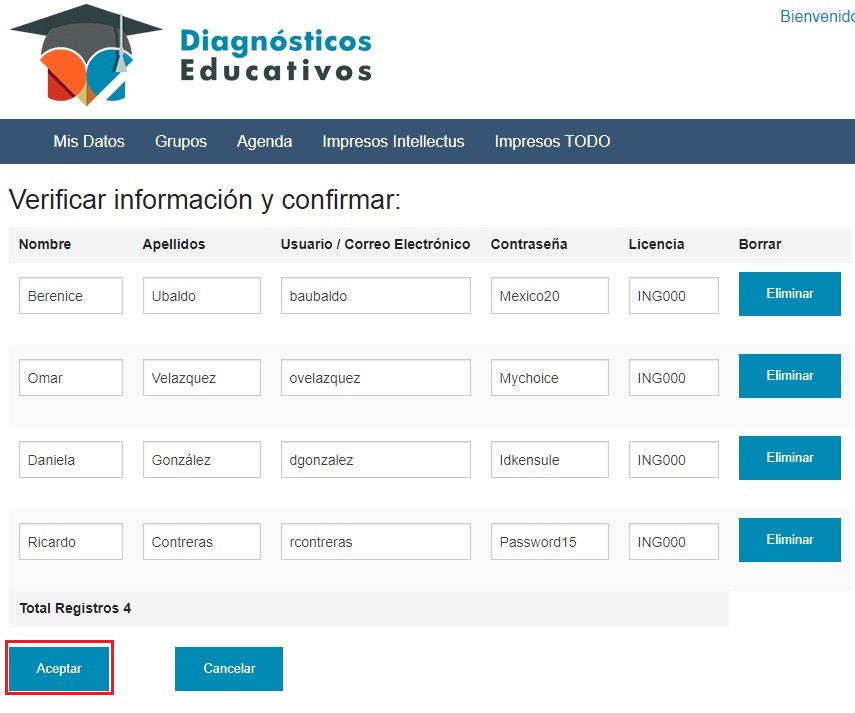
Task: Click the surname field with González
Action: (202, 460)
